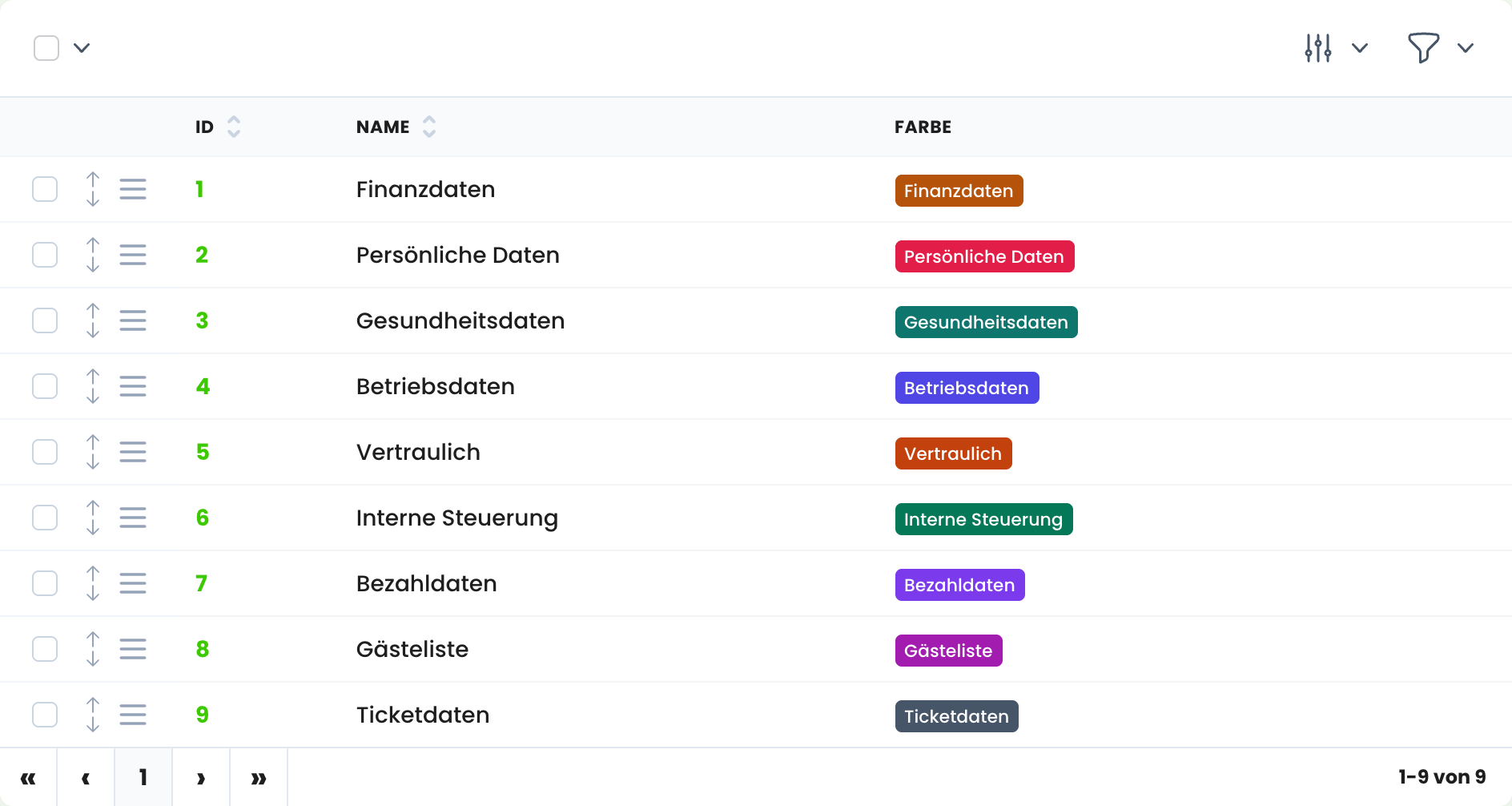Image resolution: width=1512 pixels, height=806 pixels.
Task: Click the name text Gästeliste
Action: pos(412,649)
